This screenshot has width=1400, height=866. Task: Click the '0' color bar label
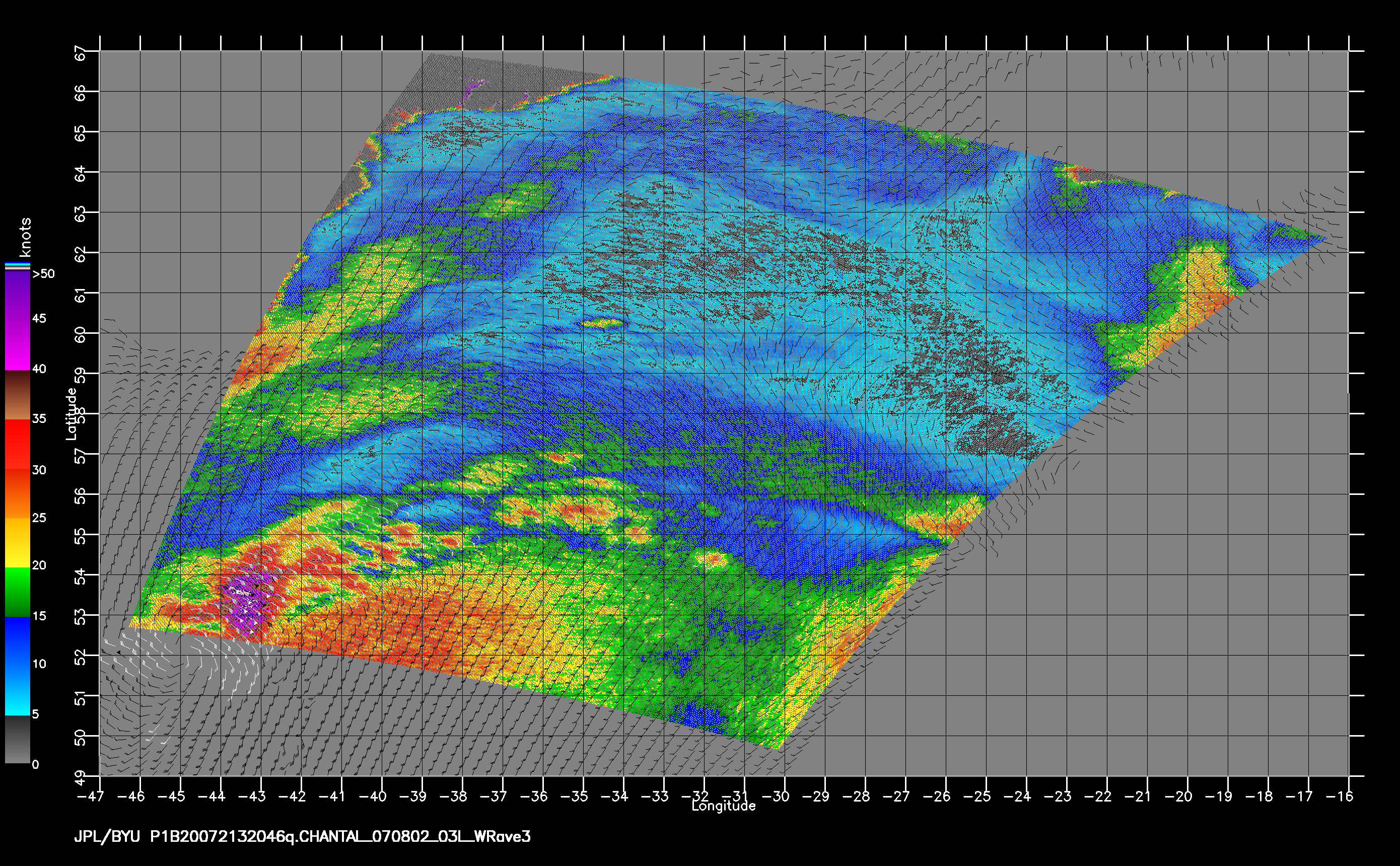click(x=36, y=765)
